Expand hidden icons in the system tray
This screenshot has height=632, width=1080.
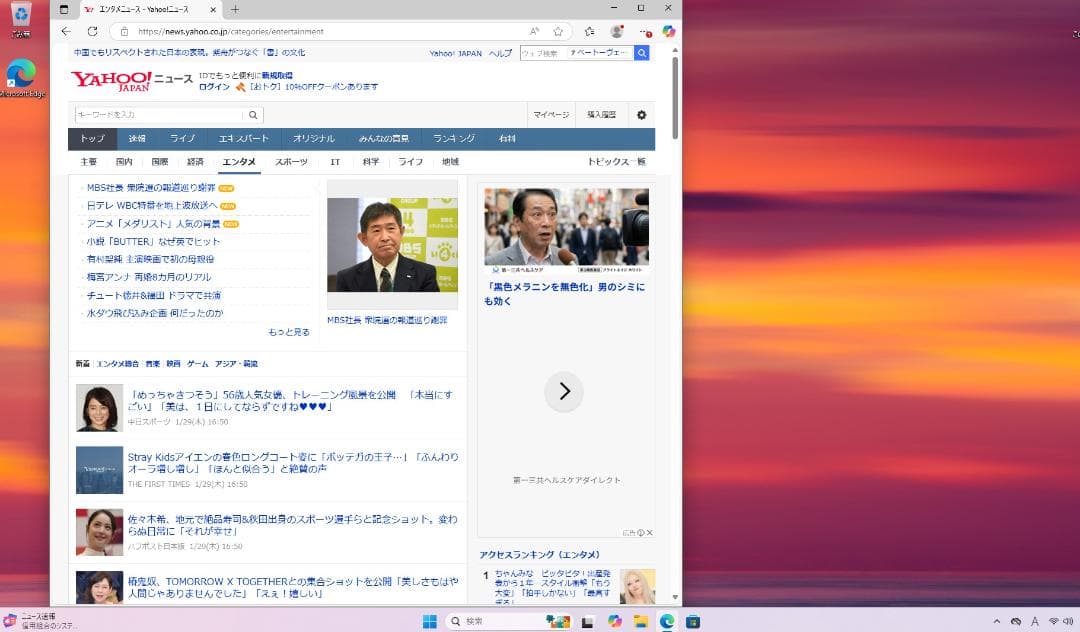(997, 621)
